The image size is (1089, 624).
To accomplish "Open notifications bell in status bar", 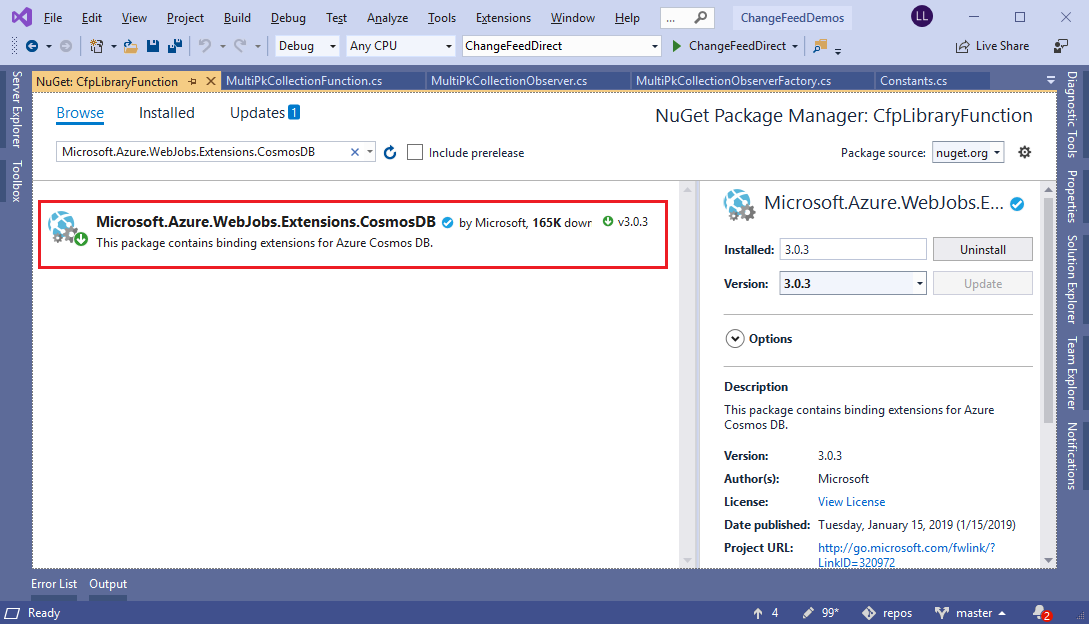I will pos(1041,613).
